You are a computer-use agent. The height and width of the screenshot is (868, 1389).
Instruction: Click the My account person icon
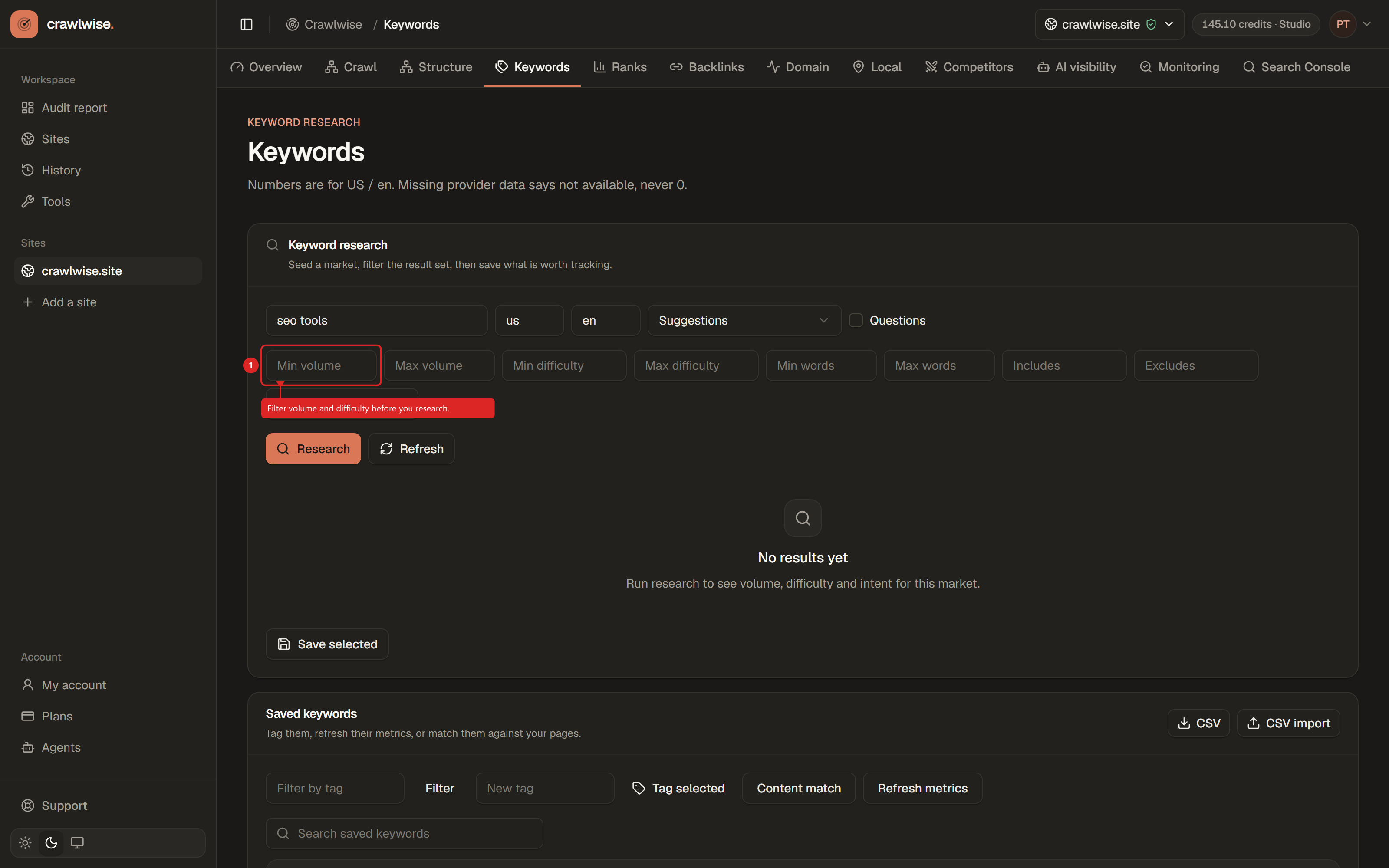coord(27,685)
